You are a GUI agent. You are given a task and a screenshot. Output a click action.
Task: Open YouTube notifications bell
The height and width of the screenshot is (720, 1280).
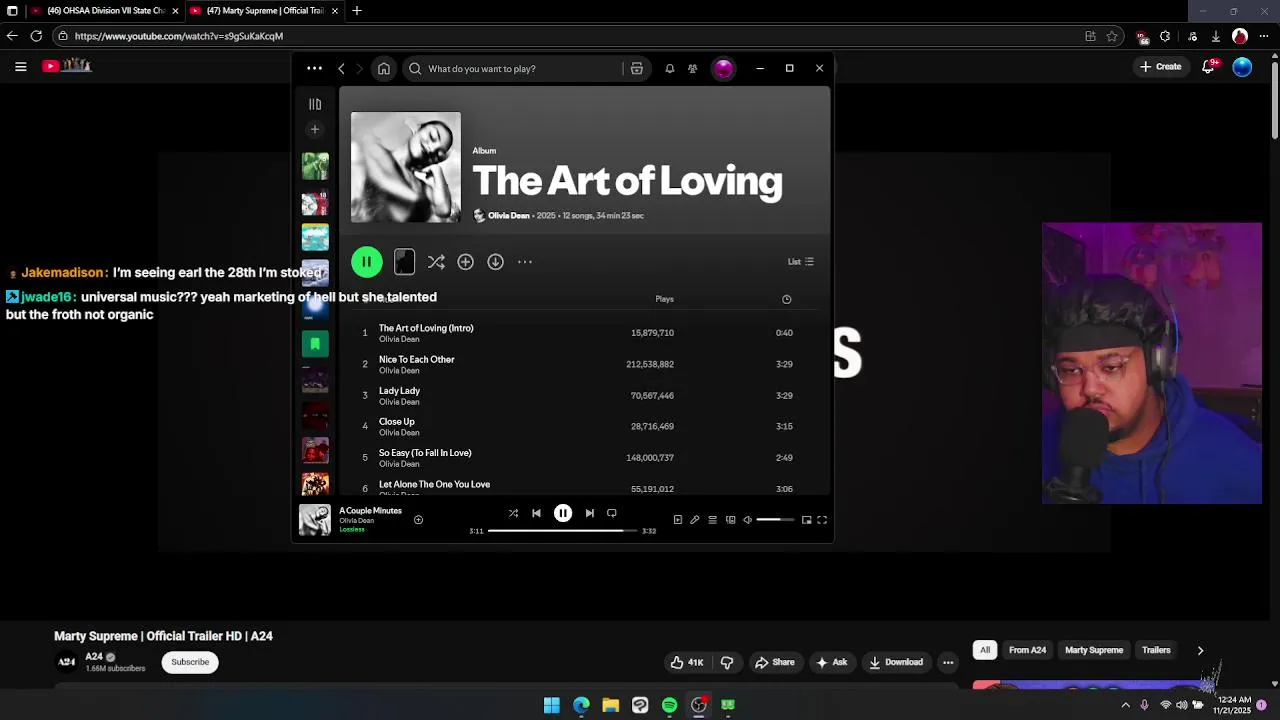(x=1208, y=67)
